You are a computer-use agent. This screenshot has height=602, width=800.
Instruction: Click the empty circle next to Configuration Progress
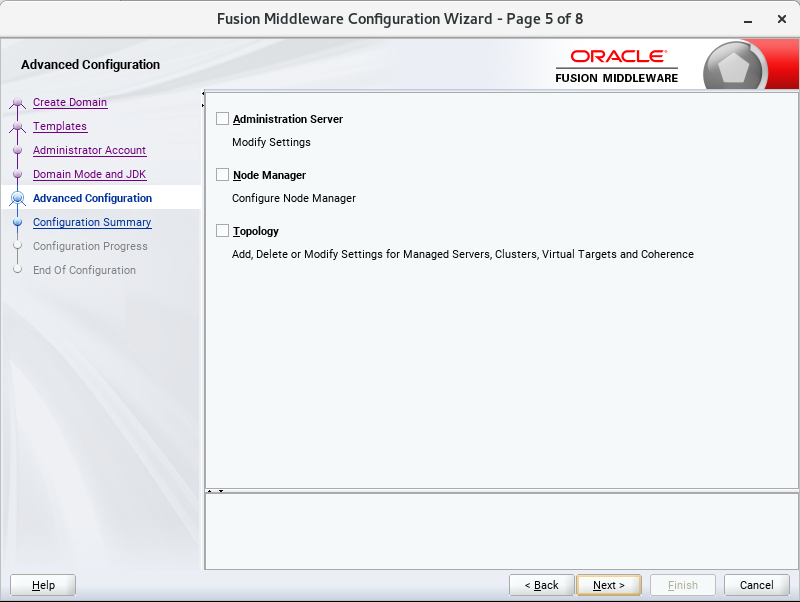(17, 246)
